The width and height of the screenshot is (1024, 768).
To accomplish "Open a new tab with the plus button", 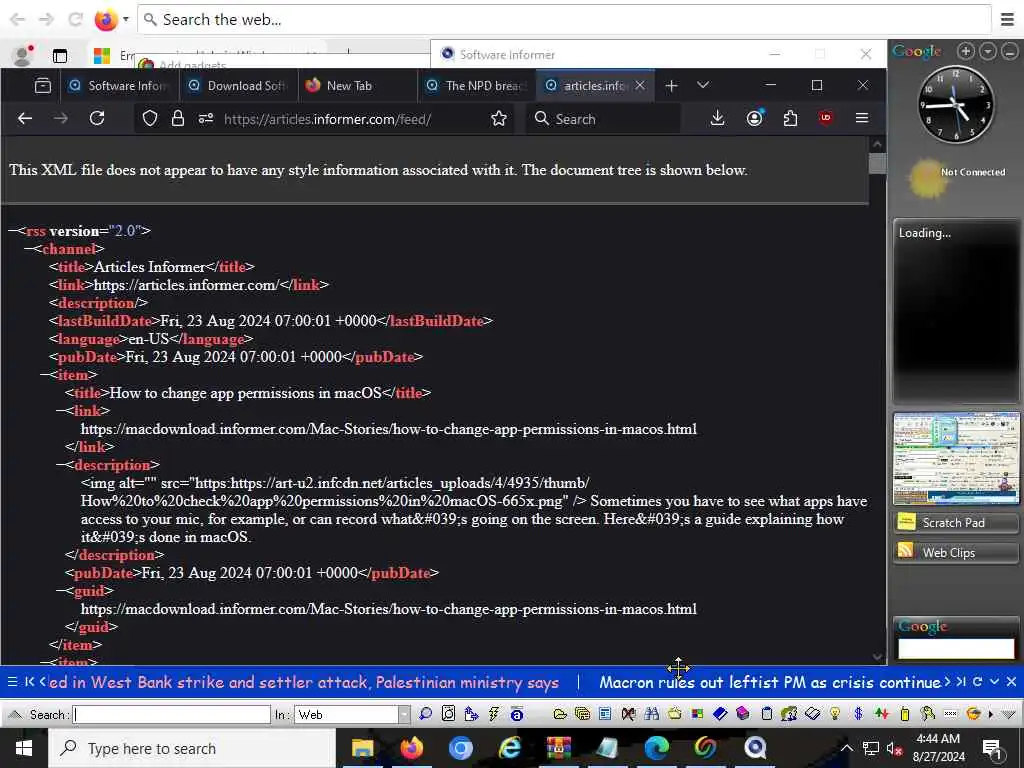I will coord(671,86).
